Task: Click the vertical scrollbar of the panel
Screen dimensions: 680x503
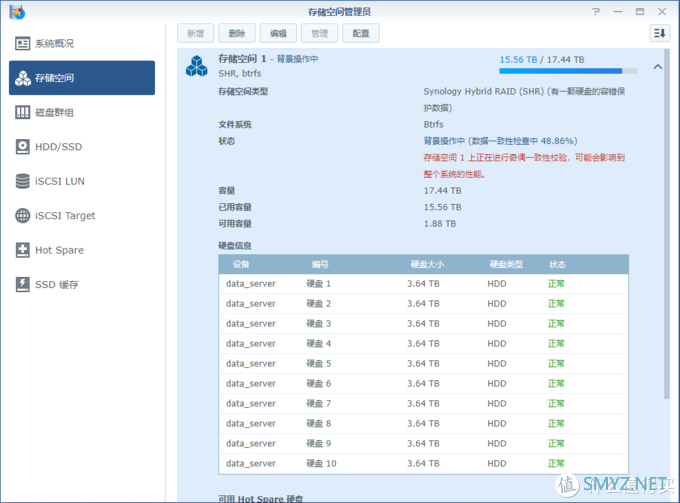Action: (667, 225)
